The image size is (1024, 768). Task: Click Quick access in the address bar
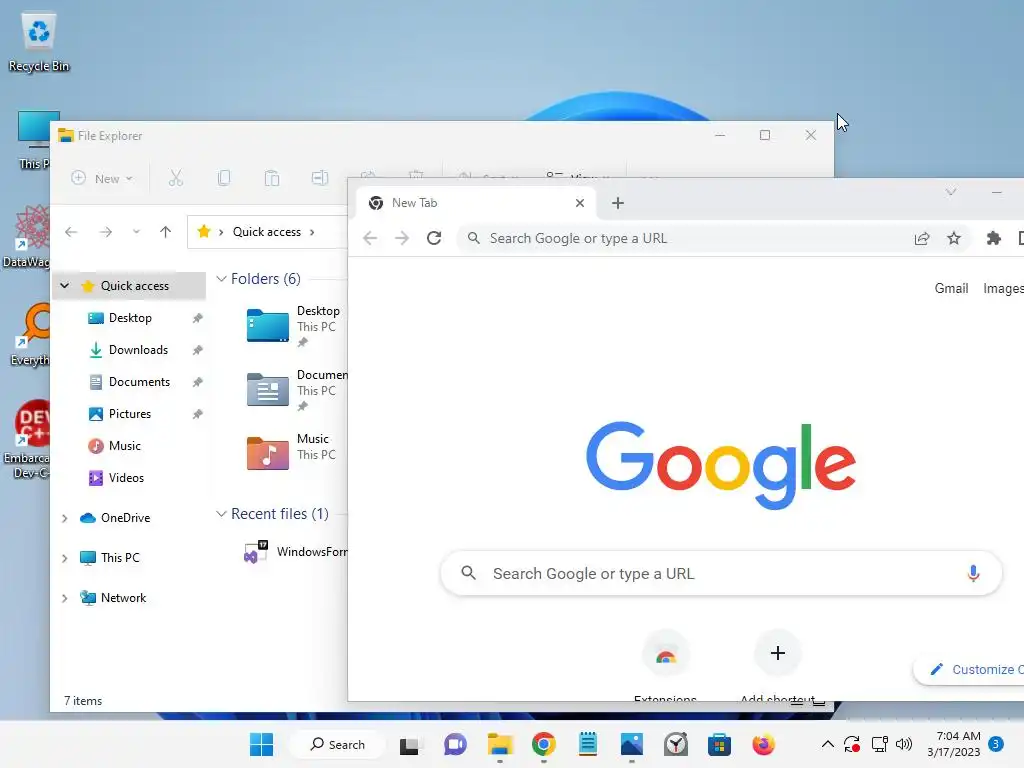[x=266, y=232]
